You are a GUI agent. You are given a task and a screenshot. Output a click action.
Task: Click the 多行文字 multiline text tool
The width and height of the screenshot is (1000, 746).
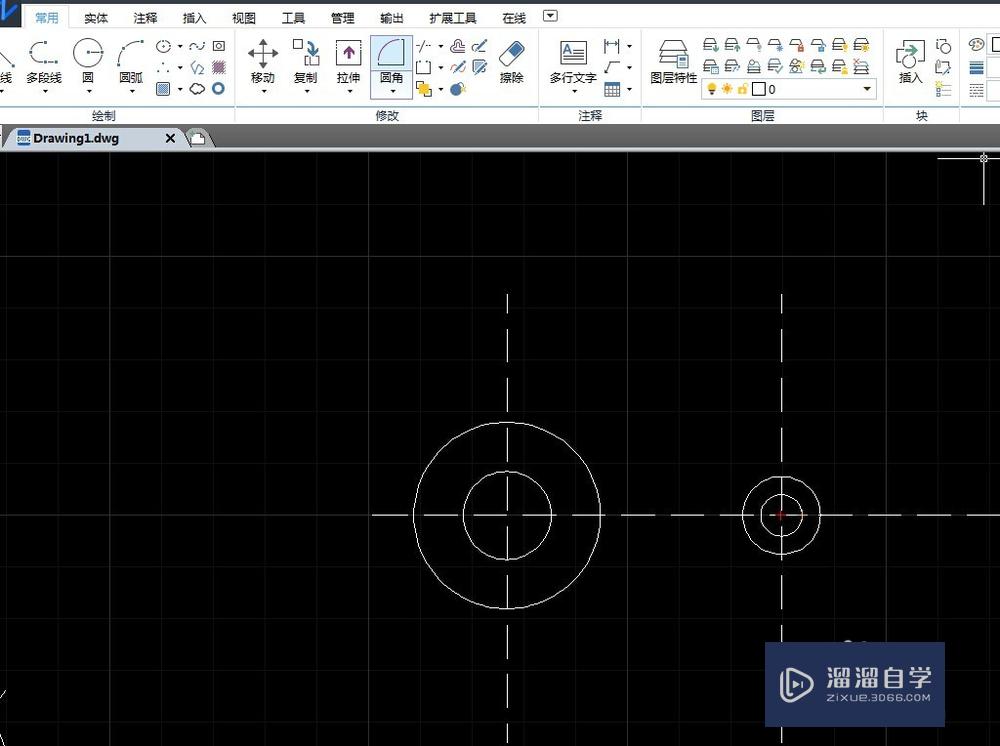click(x=573, y=62)
